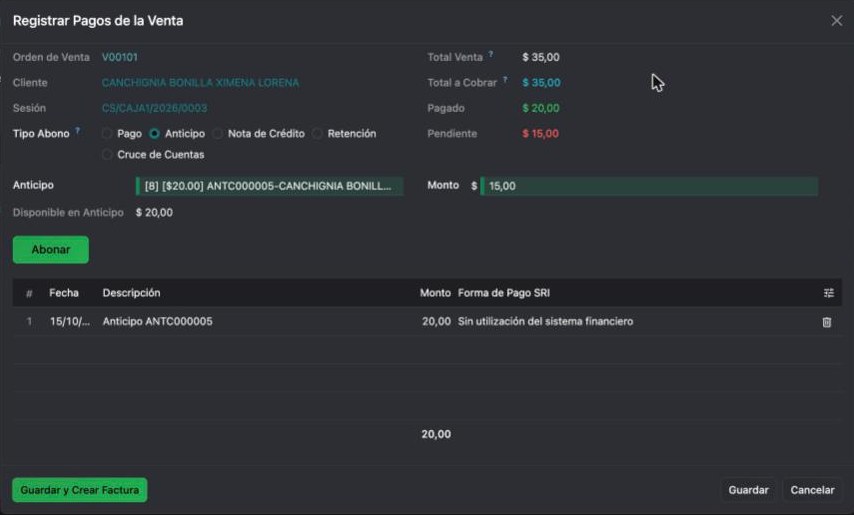
Task: Click the Pagado value $ 20,00
Action: tap(541, 108)
